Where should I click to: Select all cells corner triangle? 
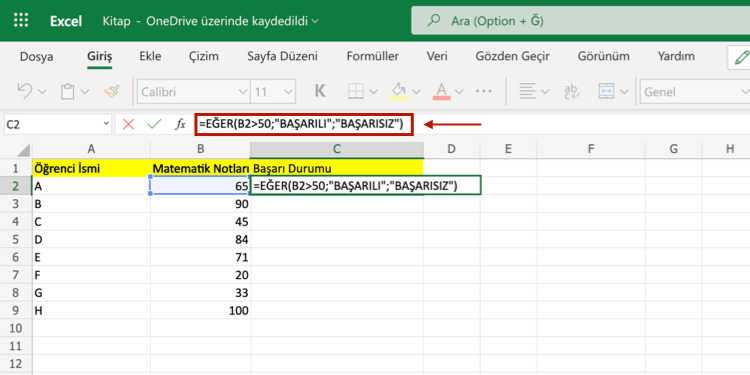(x=24, y=150)
